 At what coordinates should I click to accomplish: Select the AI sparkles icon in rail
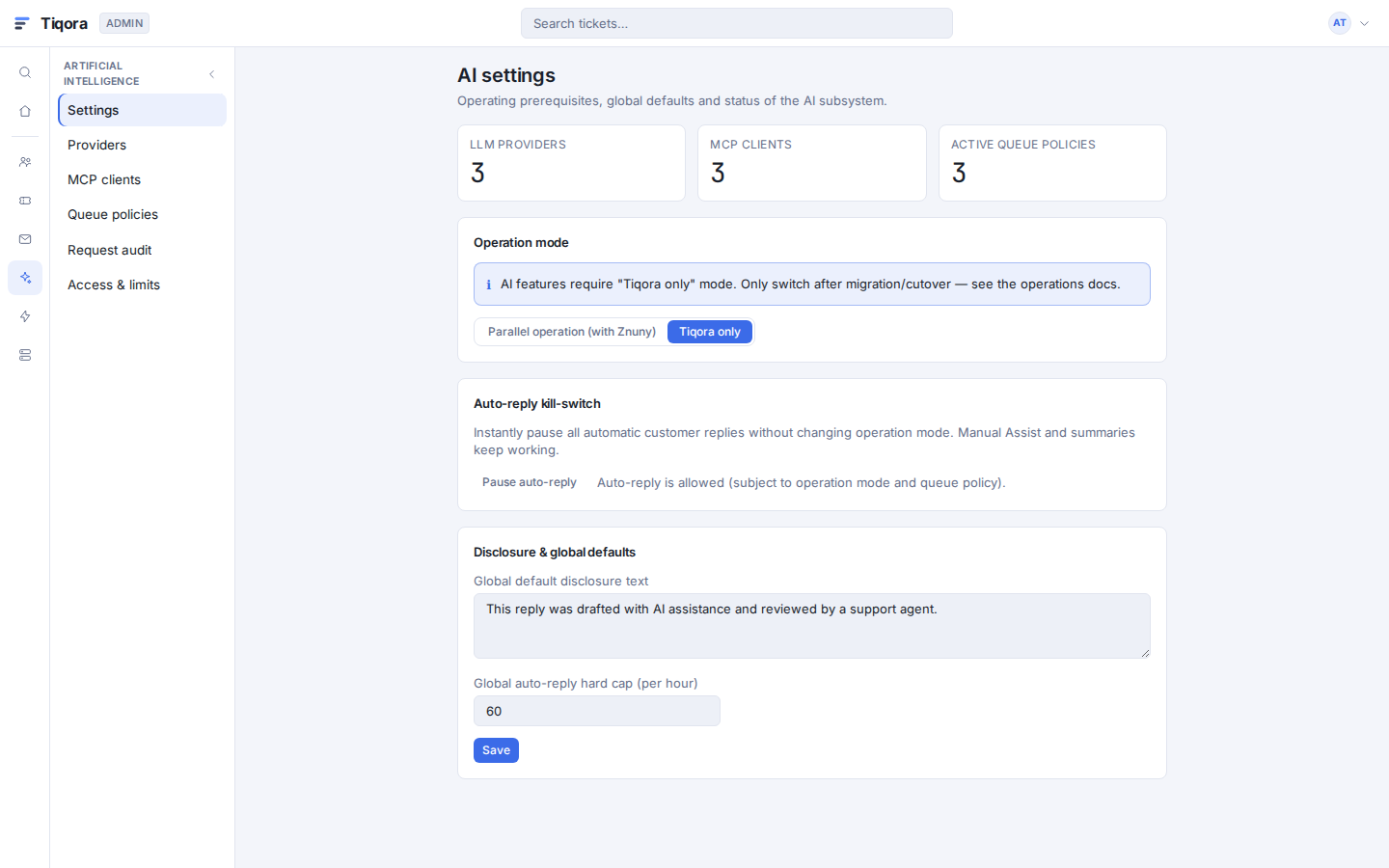click(x=25, y=278)
